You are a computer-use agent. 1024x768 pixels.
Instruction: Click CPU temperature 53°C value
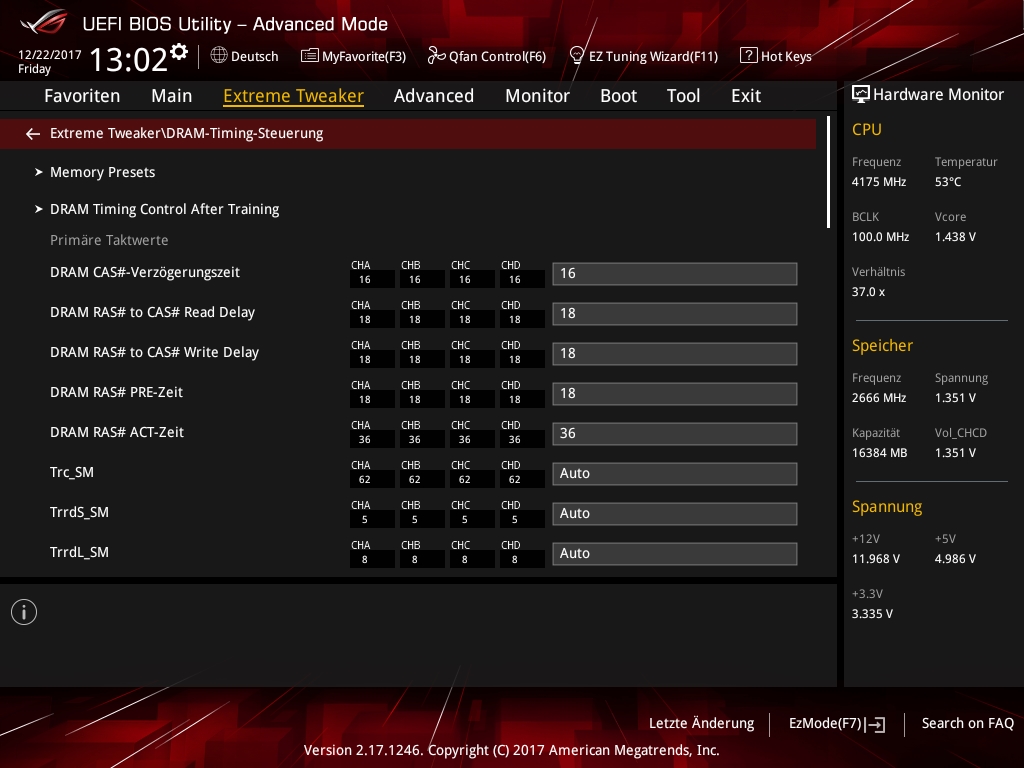click(x=948, y=182)
